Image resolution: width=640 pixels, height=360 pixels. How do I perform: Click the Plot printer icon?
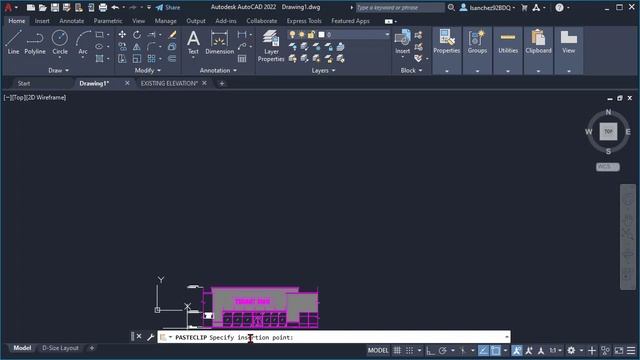tap(103, 7)
